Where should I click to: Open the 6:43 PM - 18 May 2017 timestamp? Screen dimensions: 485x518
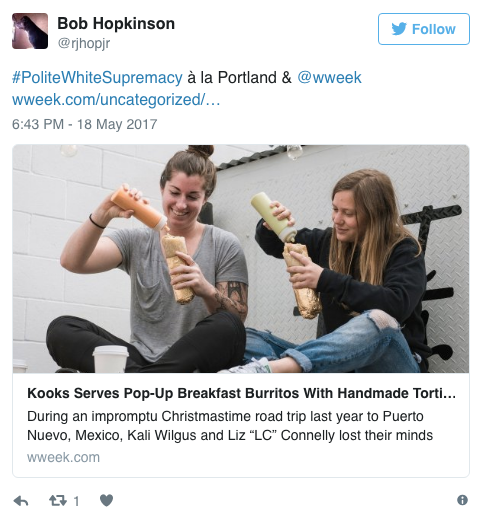pyautogui.click(x=85, y=124)
